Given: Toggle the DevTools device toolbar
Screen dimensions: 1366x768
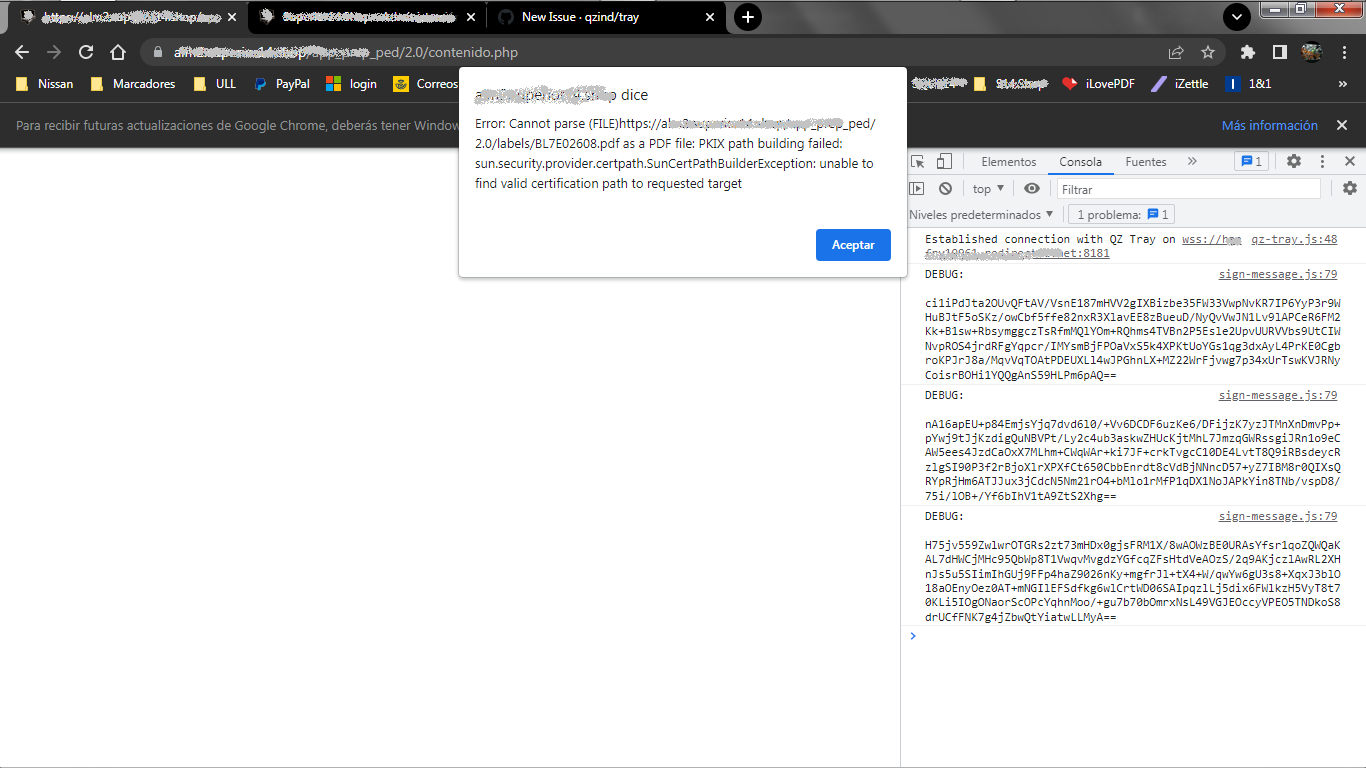Looking at the screenshot, I should [944, 161].
